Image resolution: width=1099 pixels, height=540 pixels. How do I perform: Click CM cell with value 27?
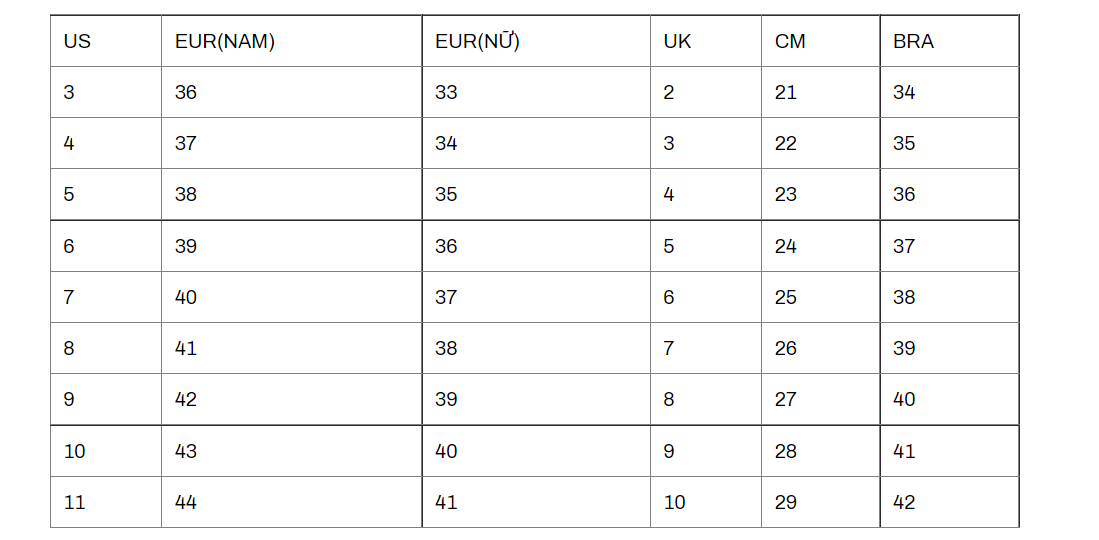pos(820,399)
